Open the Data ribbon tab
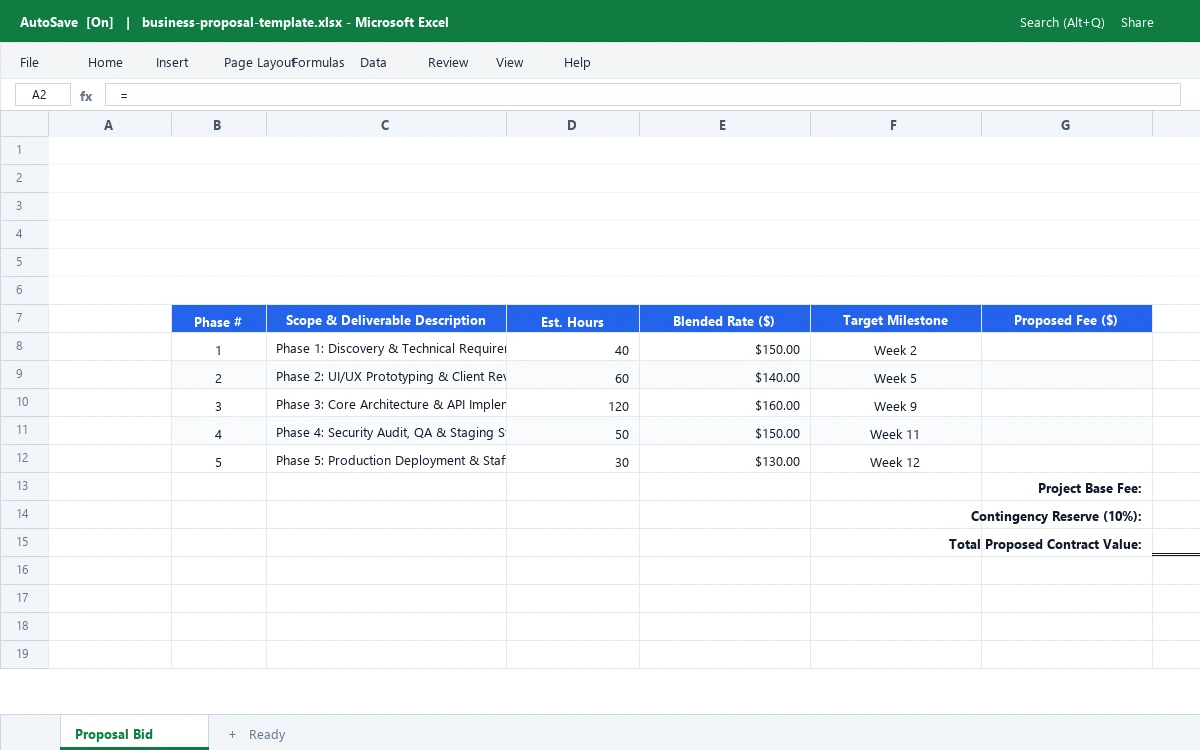 pyautogui.click(x=373, y=62)
